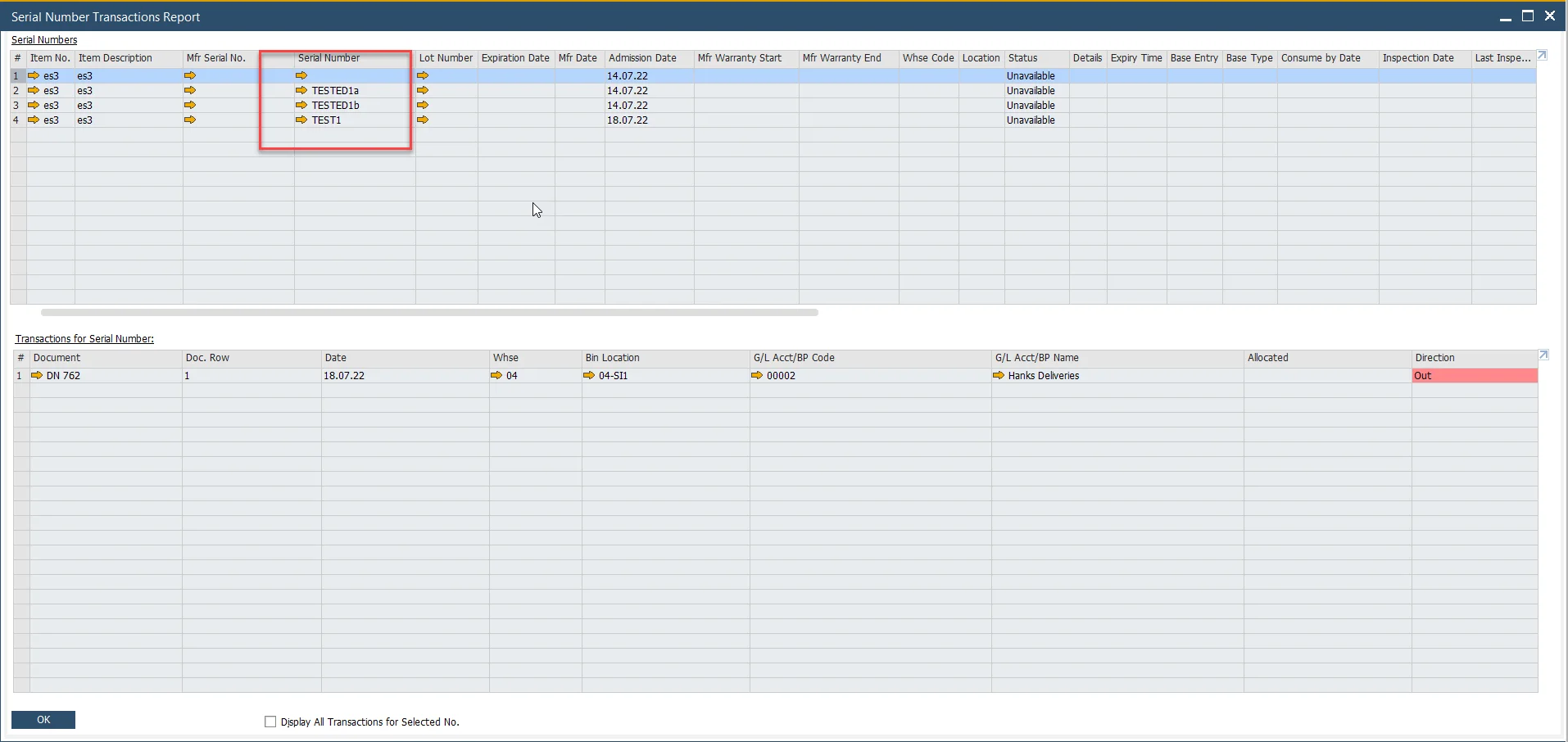Select serial number row 4 with TEST1
The height and width of the screenshot is (742, 1568).
coord(123,120)
